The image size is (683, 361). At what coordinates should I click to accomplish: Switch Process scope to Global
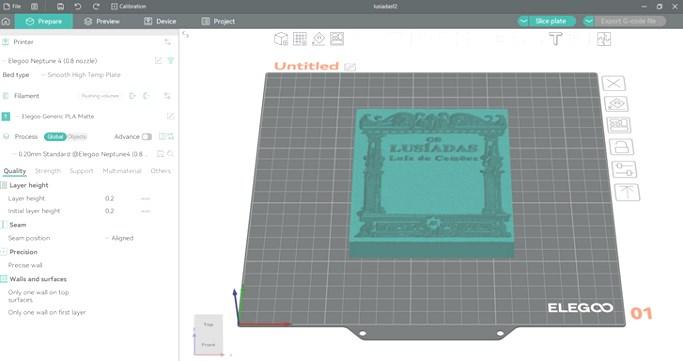point(55,137)
